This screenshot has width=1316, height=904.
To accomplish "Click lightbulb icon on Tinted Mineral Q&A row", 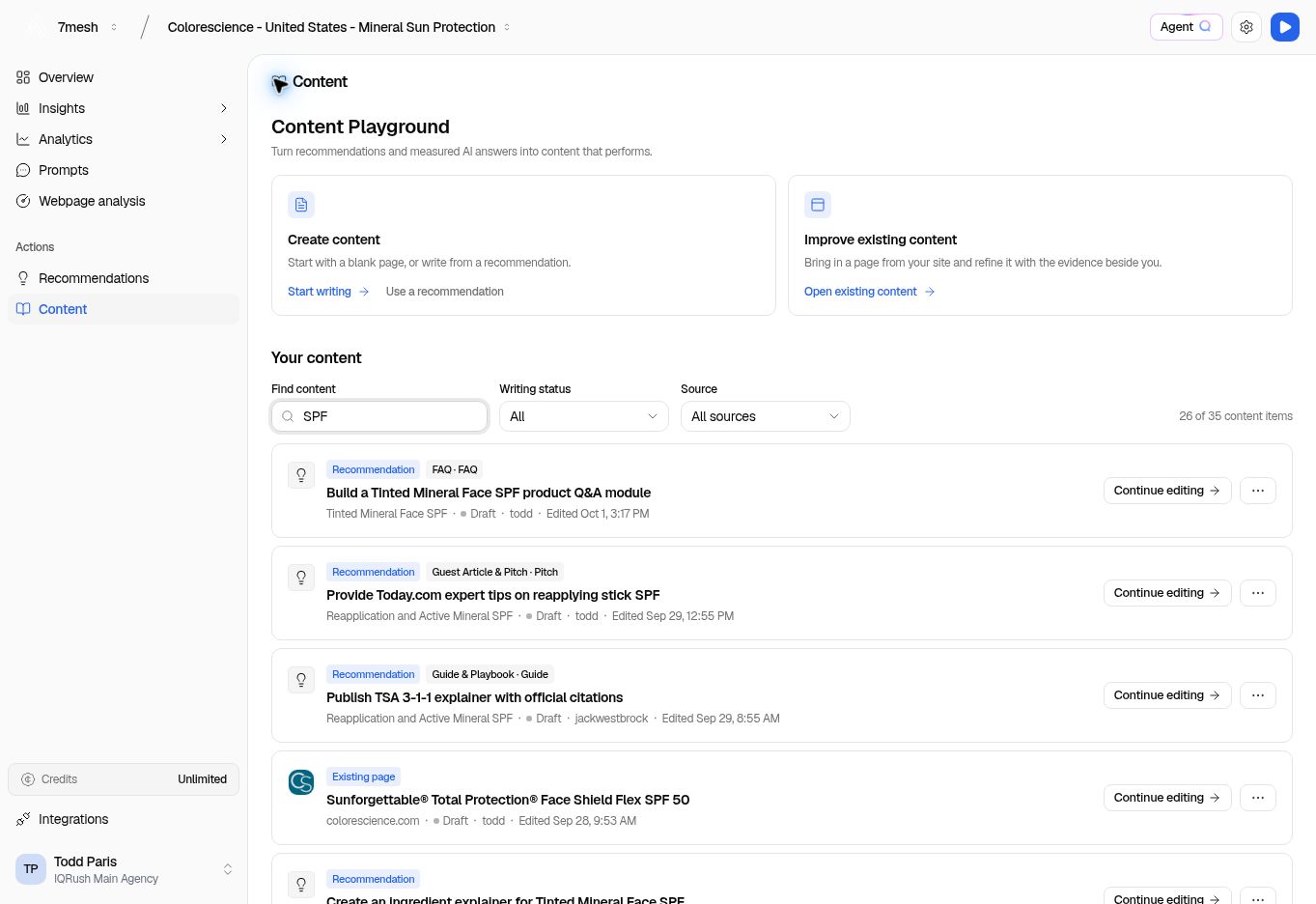I will (301, 475).
